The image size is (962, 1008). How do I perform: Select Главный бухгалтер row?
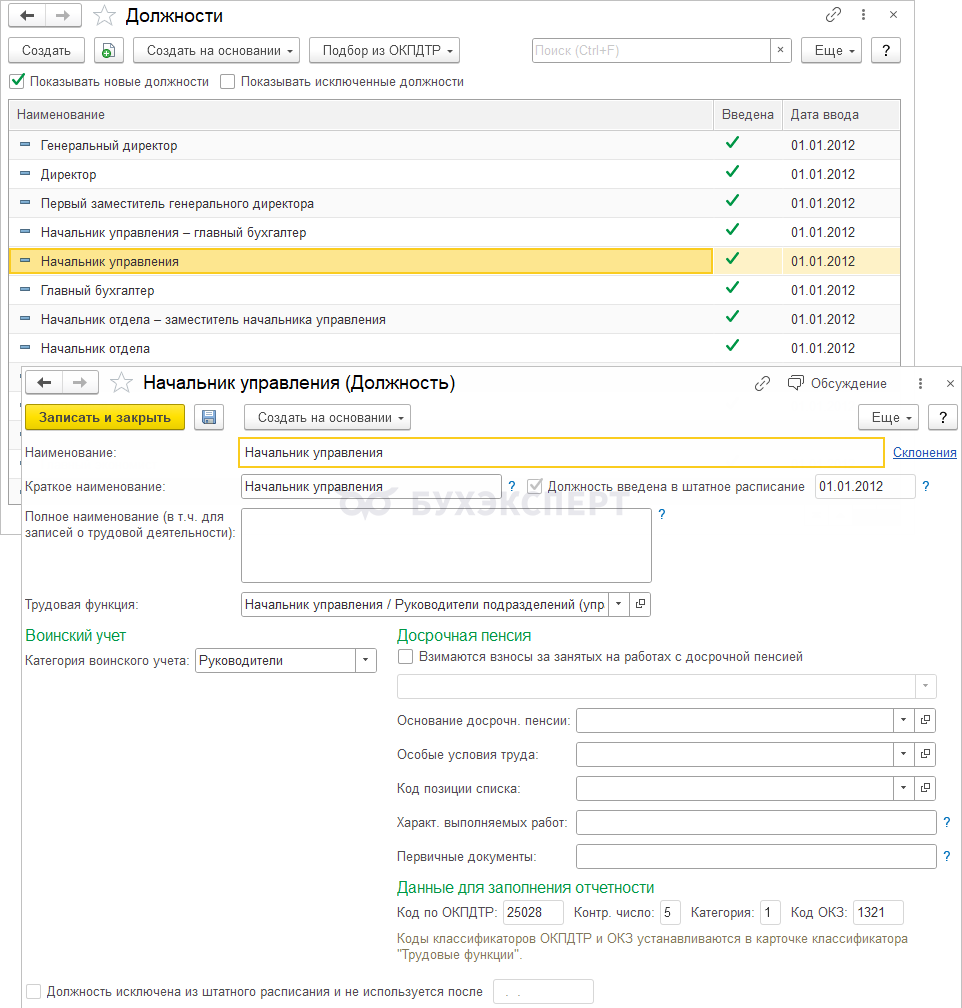coord(454,290)
